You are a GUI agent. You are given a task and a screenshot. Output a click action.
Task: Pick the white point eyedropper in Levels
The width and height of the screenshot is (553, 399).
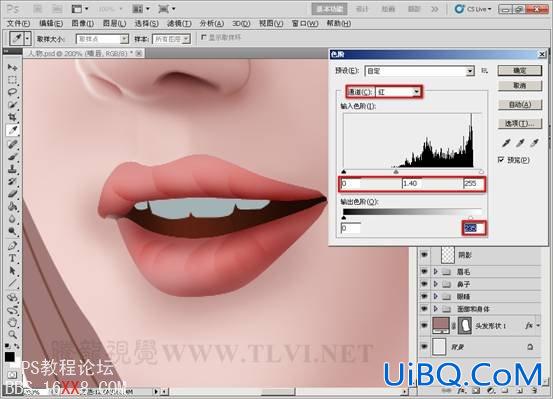pyautogui.click(x=535, y=143)
